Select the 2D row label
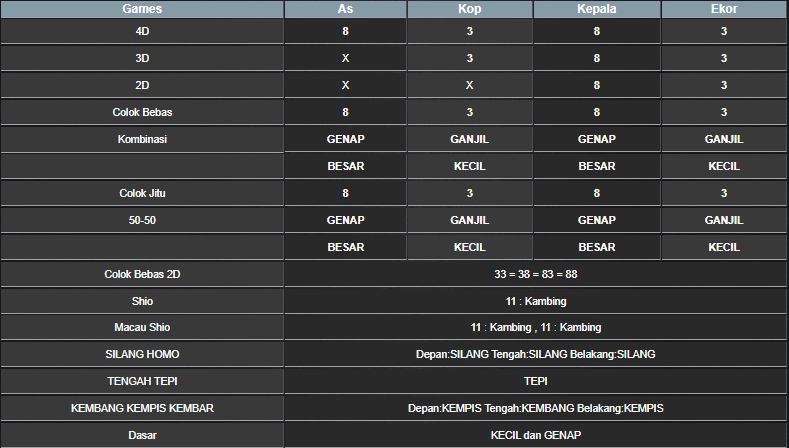This screenshot has width=789, height=448. tap(142, 85)
